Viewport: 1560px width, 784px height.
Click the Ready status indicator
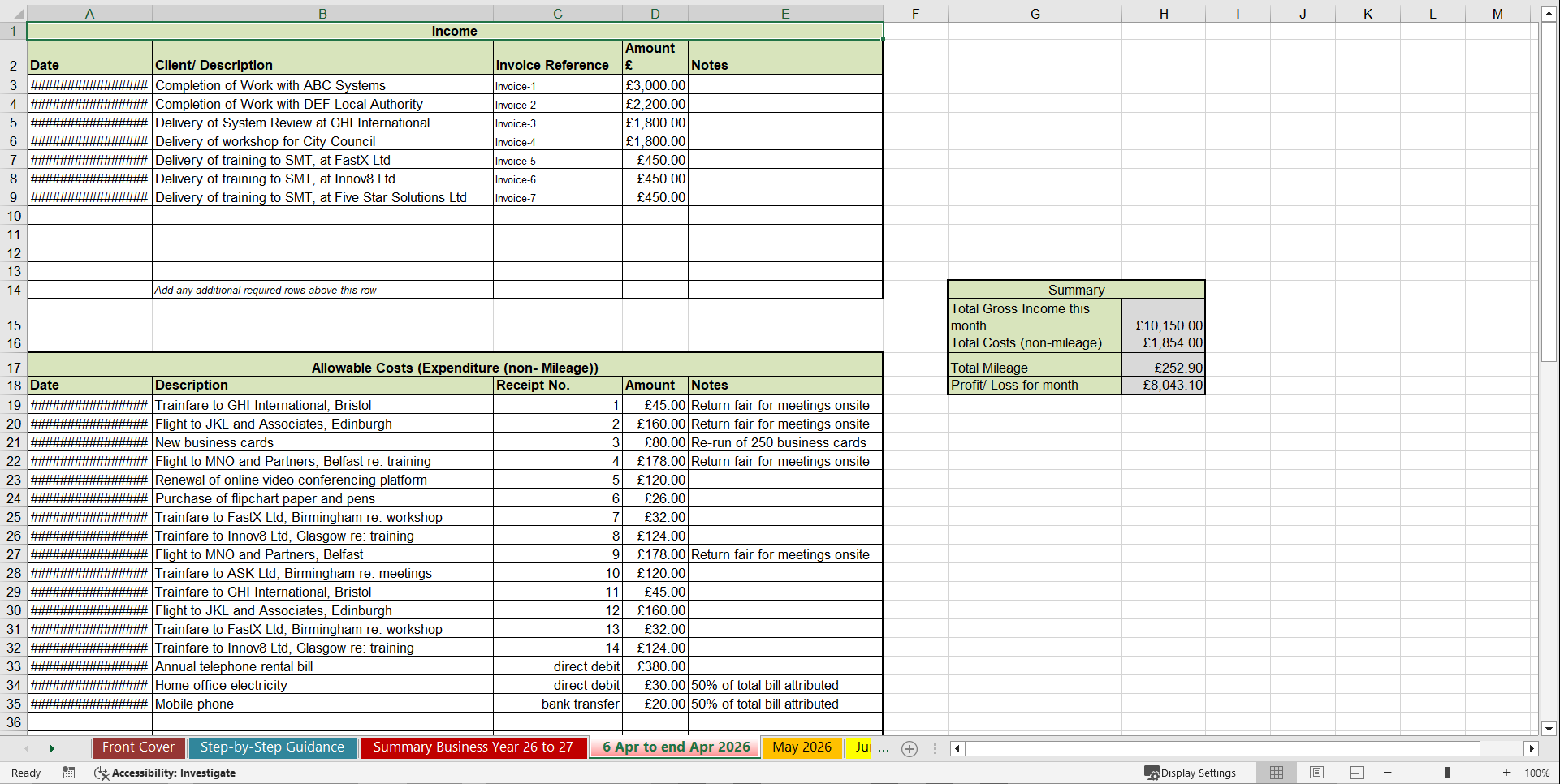[x=26, y=773]
